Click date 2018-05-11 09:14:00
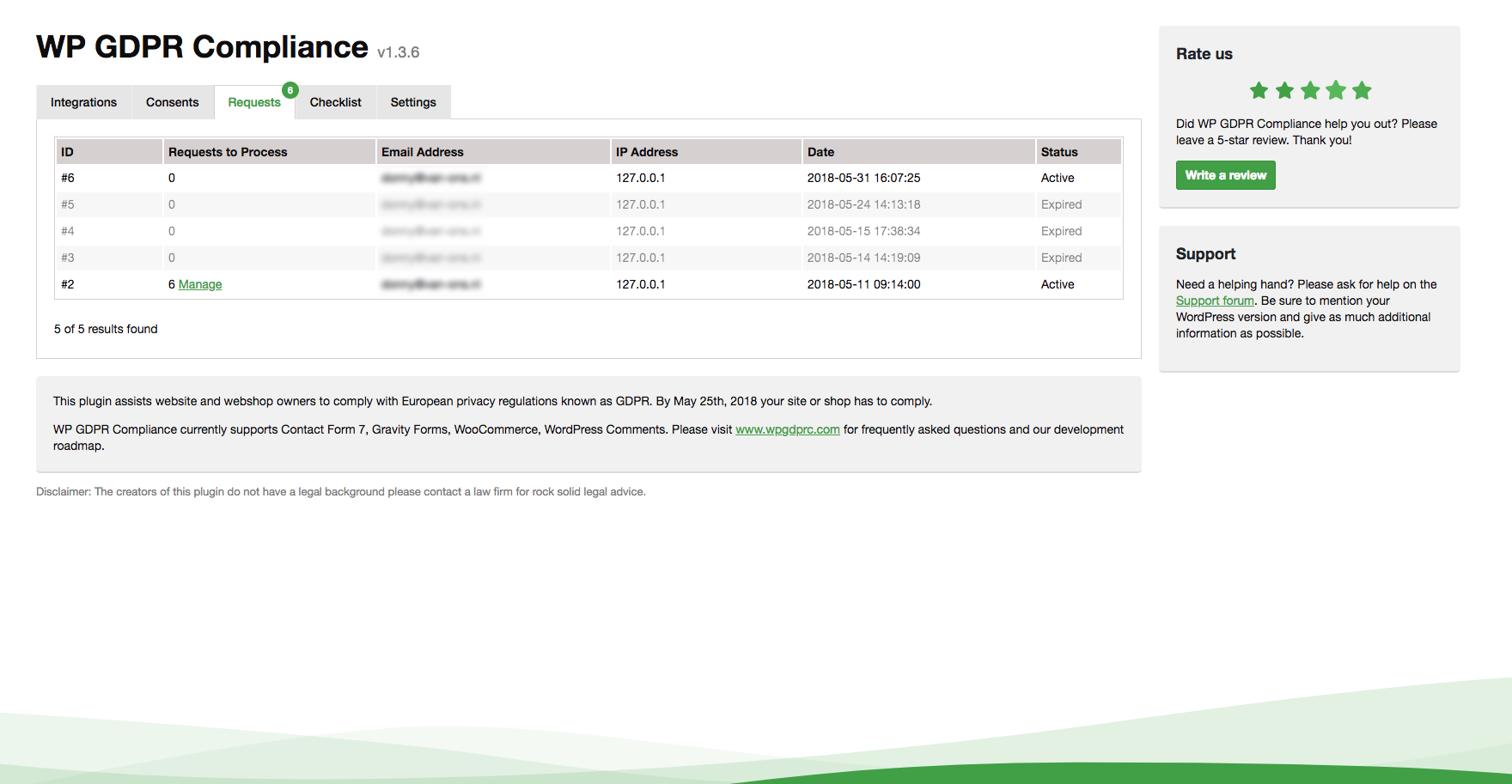The height and width of the screenshot is (784, 1512). (x=863, y=284)
